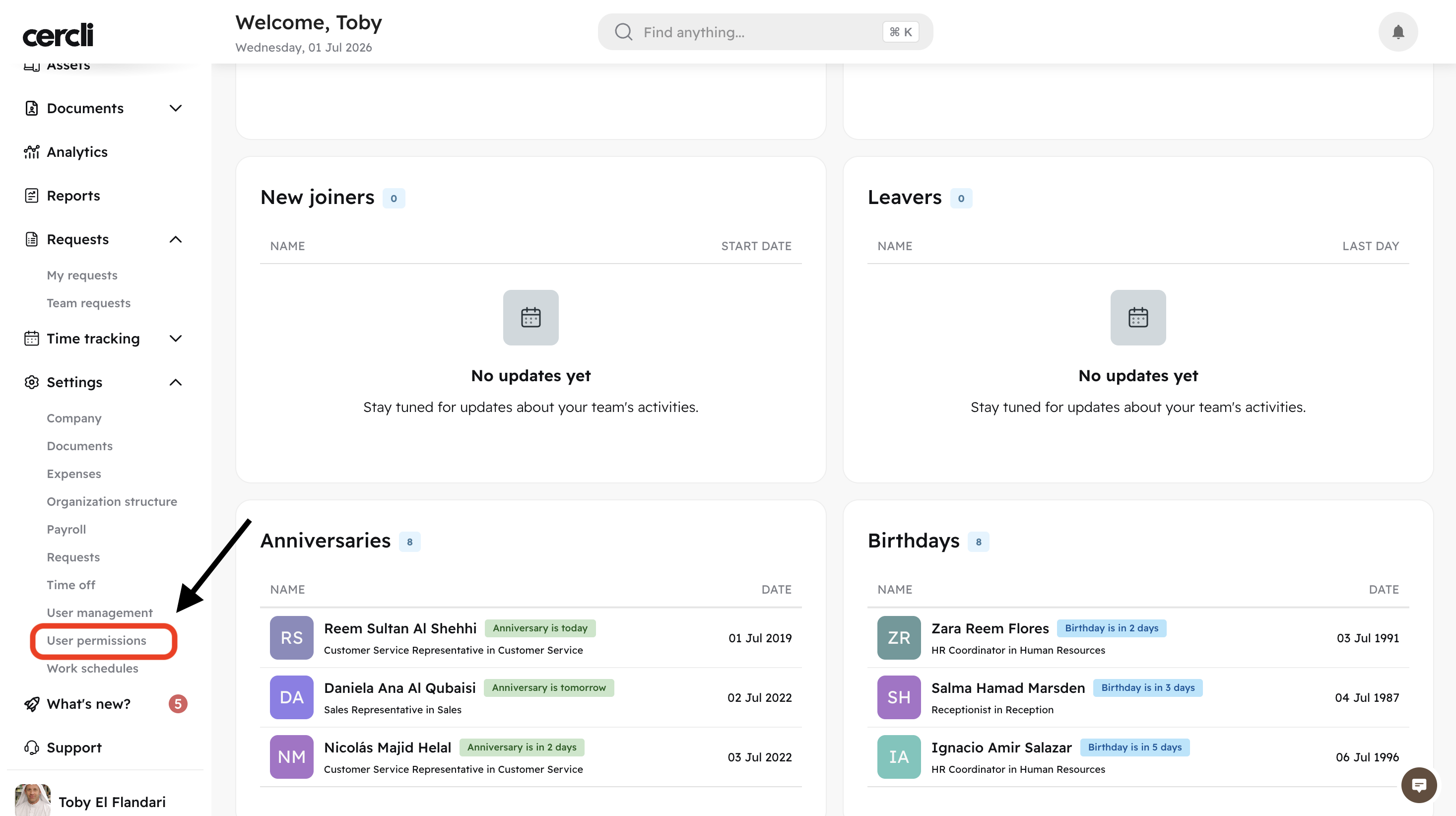Click the Reports icon
This screenshot has width=1456, height=816.
coord(32,196)
